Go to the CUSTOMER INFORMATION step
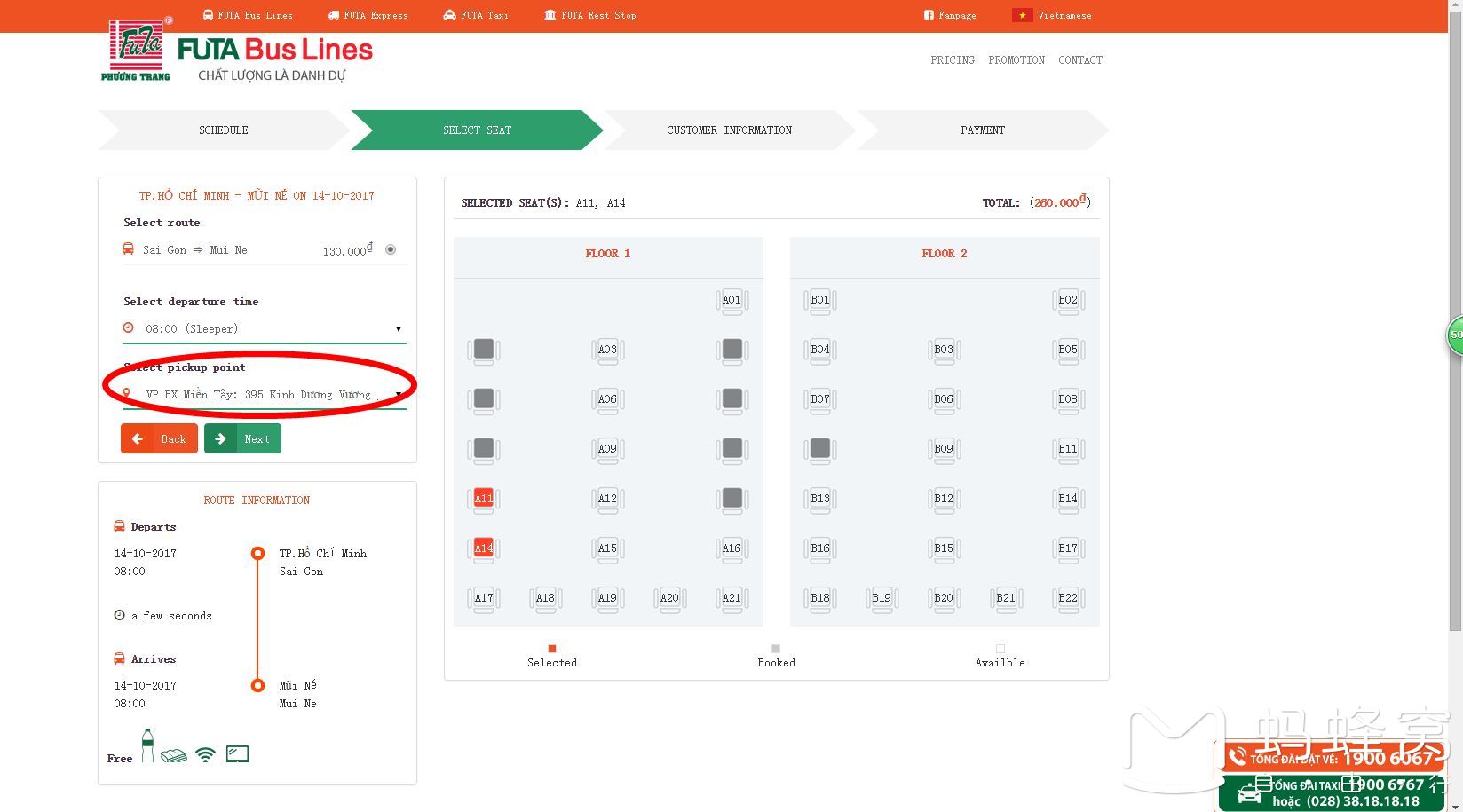 (x=730, y=130)
